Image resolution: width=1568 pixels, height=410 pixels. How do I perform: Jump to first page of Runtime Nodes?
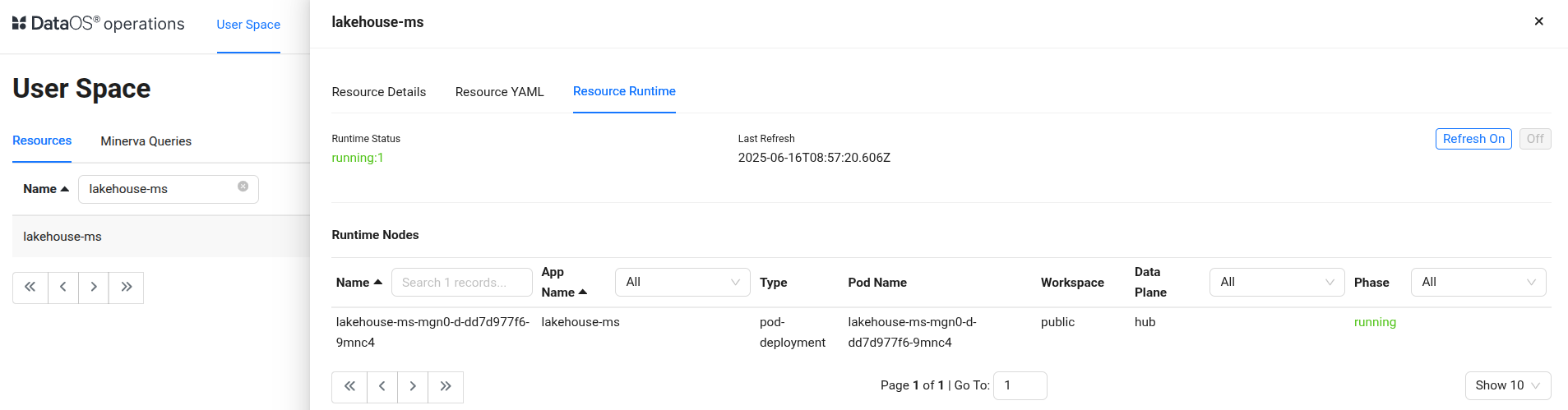[349, 387]
